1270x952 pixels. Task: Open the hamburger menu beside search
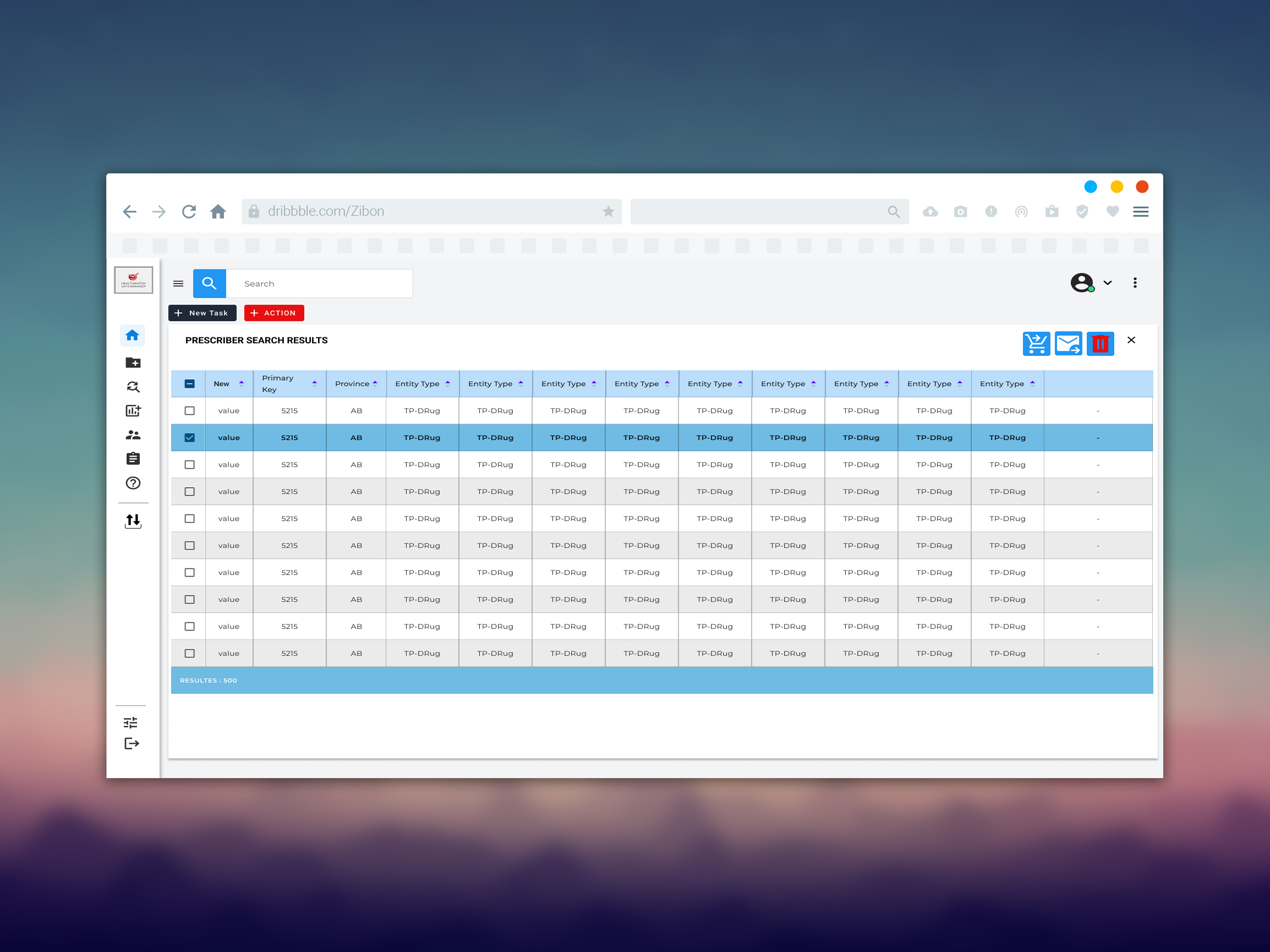pos(178,283)
